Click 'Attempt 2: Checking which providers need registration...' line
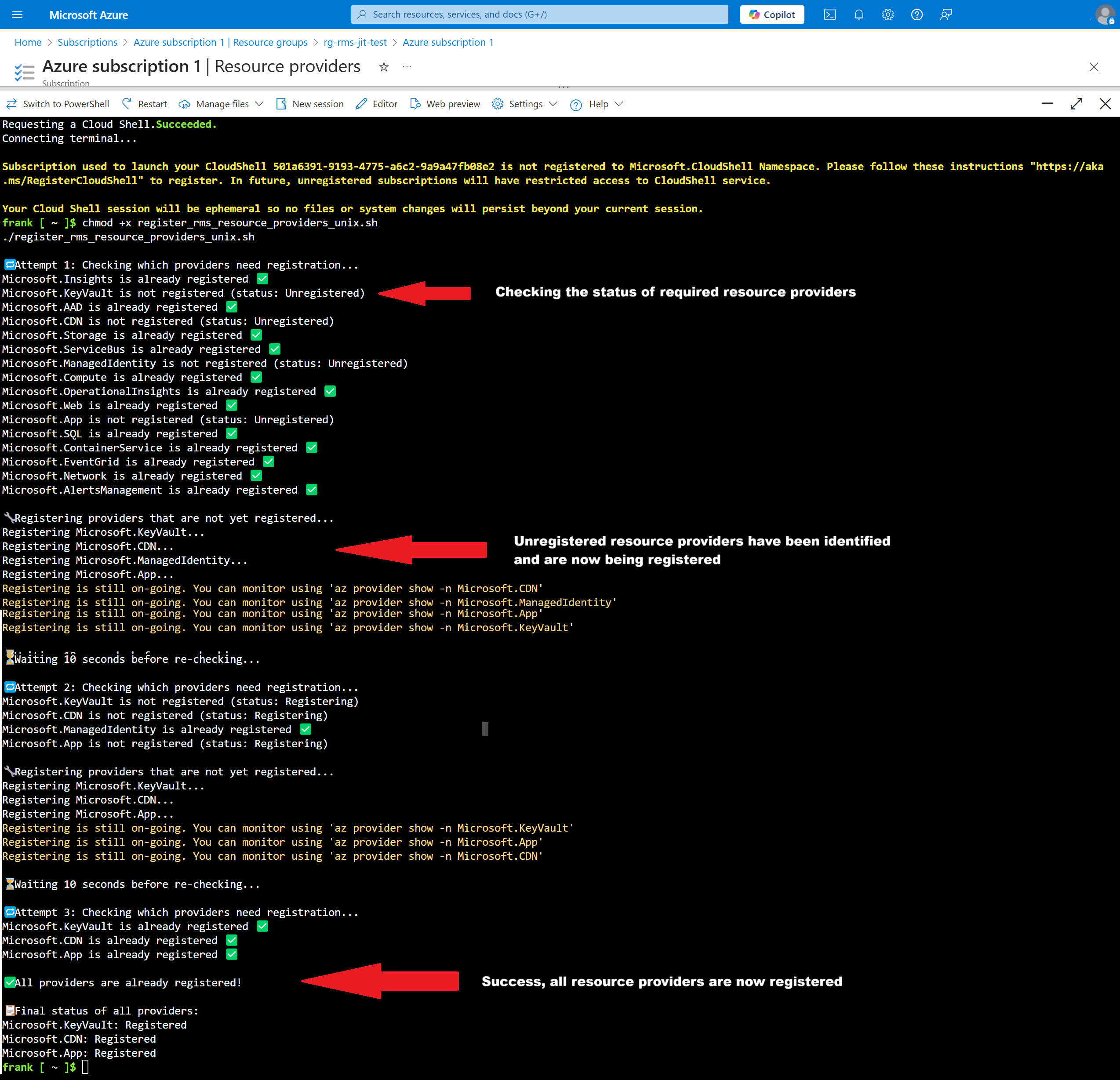Image resolution: width=1120 pixels, height=1080 pixels. [181, 687]
